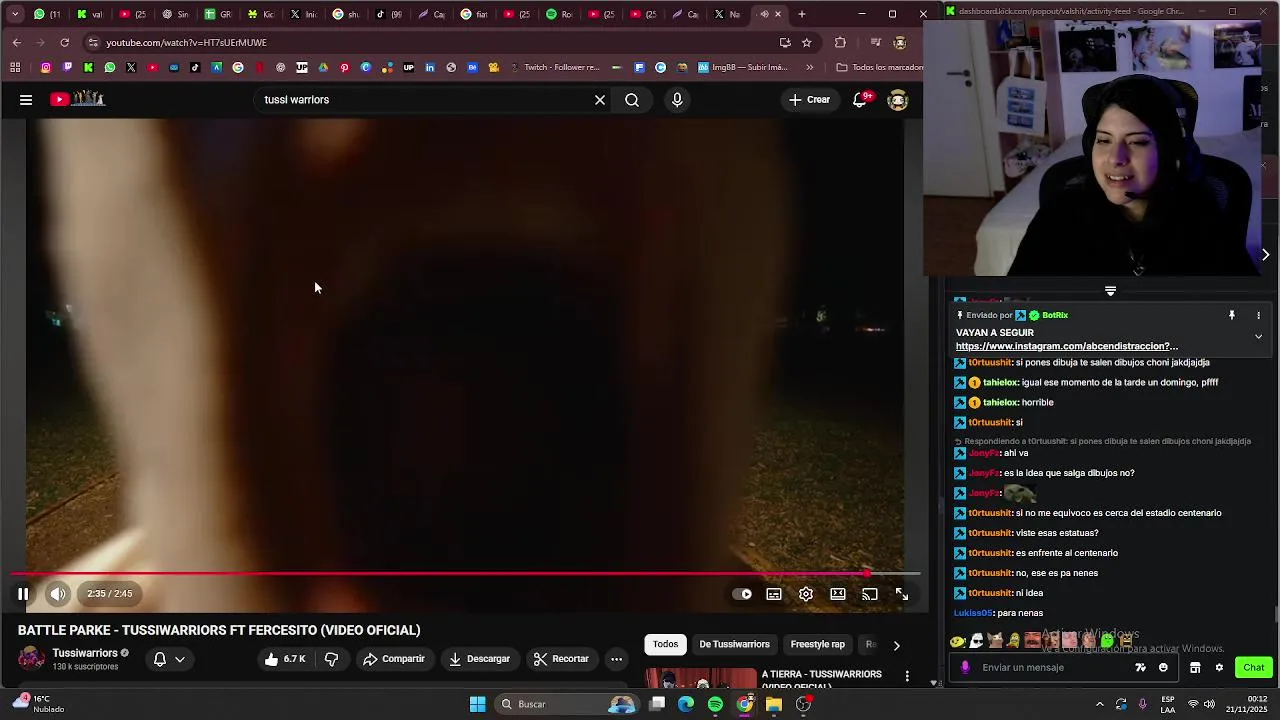Open the 'Todos los marcadores' folder

tap(880, 68)
